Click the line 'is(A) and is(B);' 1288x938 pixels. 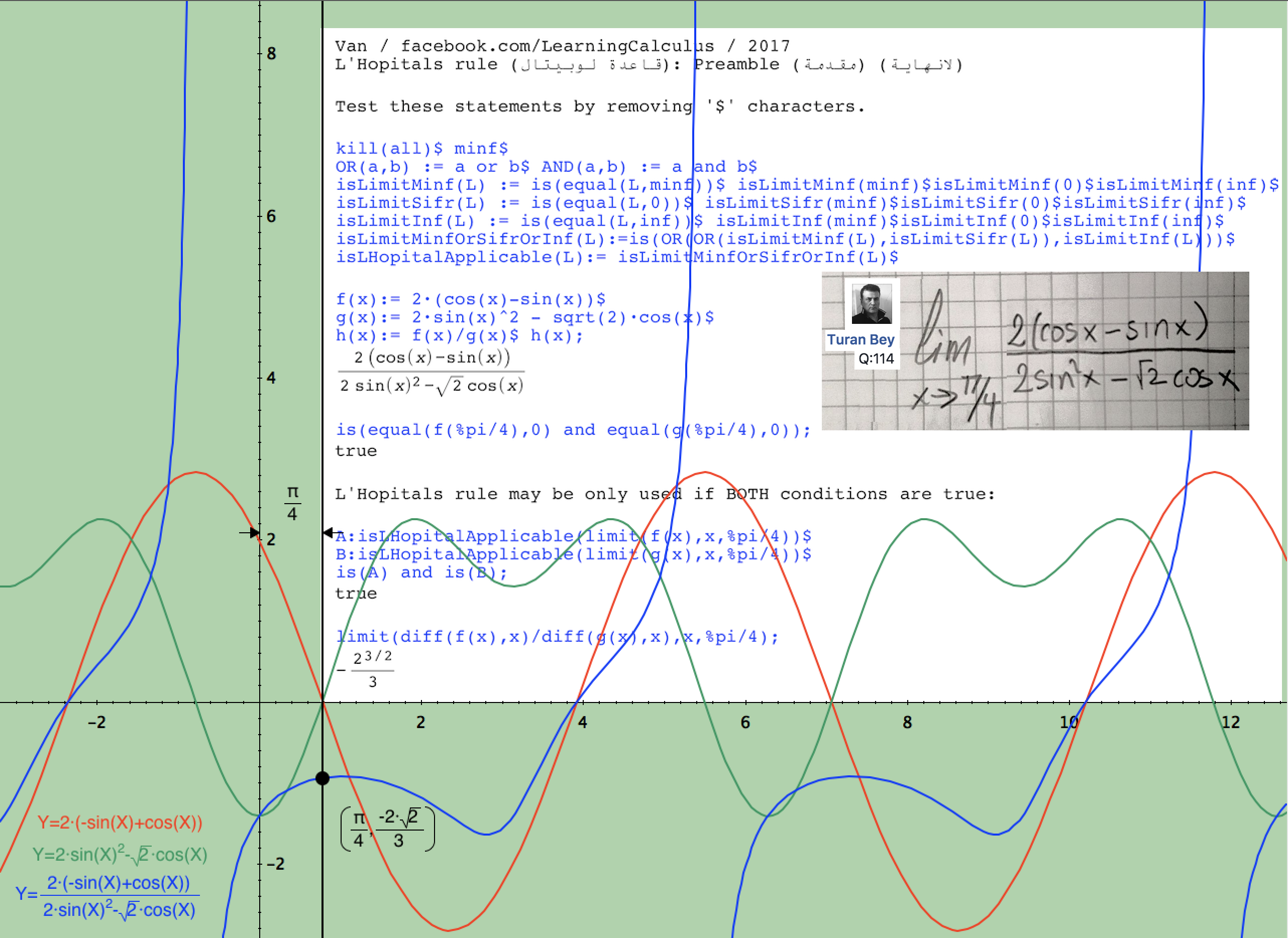click(x=421, y=572)
